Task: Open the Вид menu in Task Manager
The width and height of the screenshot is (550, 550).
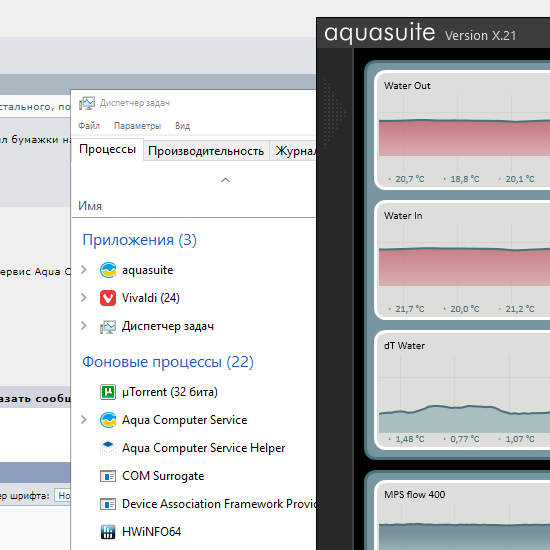Action: pyautogui.click(x=182, y=126)
